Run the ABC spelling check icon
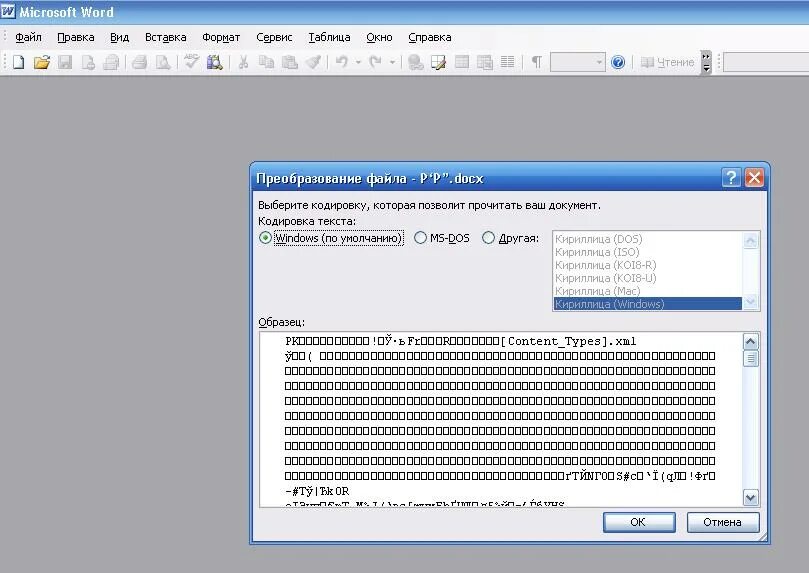This screenshot has height=573, width=809. click(x=191, y=61)
